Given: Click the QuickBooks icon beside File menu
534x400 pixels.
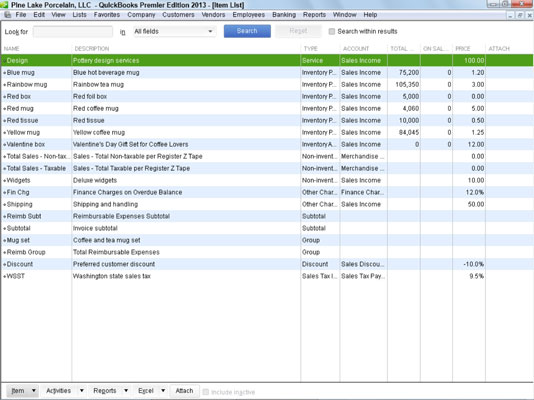Looking at the screenshot, I should [7, 15].
